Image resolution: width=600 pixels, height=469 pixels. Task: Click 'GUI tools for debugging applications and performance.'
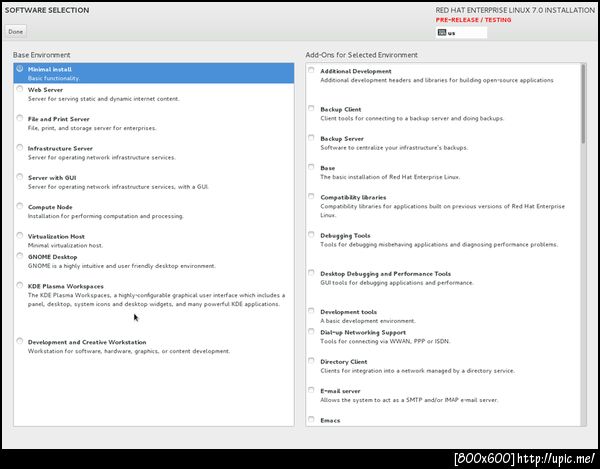(397, 283)
